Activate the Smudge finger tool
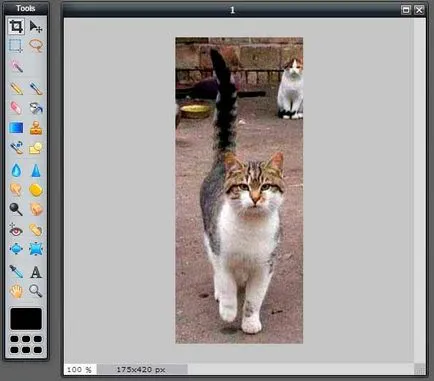Image resolution: width=434 pixels, height=381 pixels. [x=16, y=190]
